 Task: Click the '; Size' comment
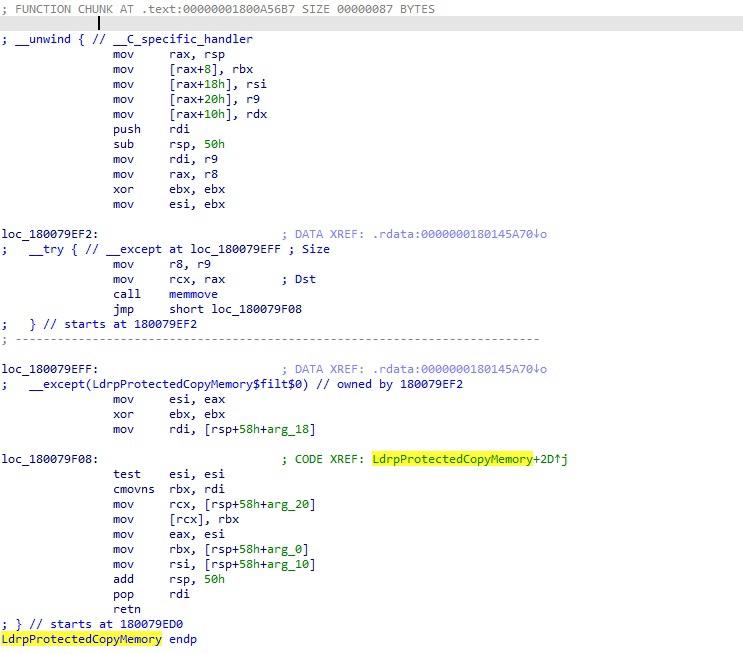point(310,249)
